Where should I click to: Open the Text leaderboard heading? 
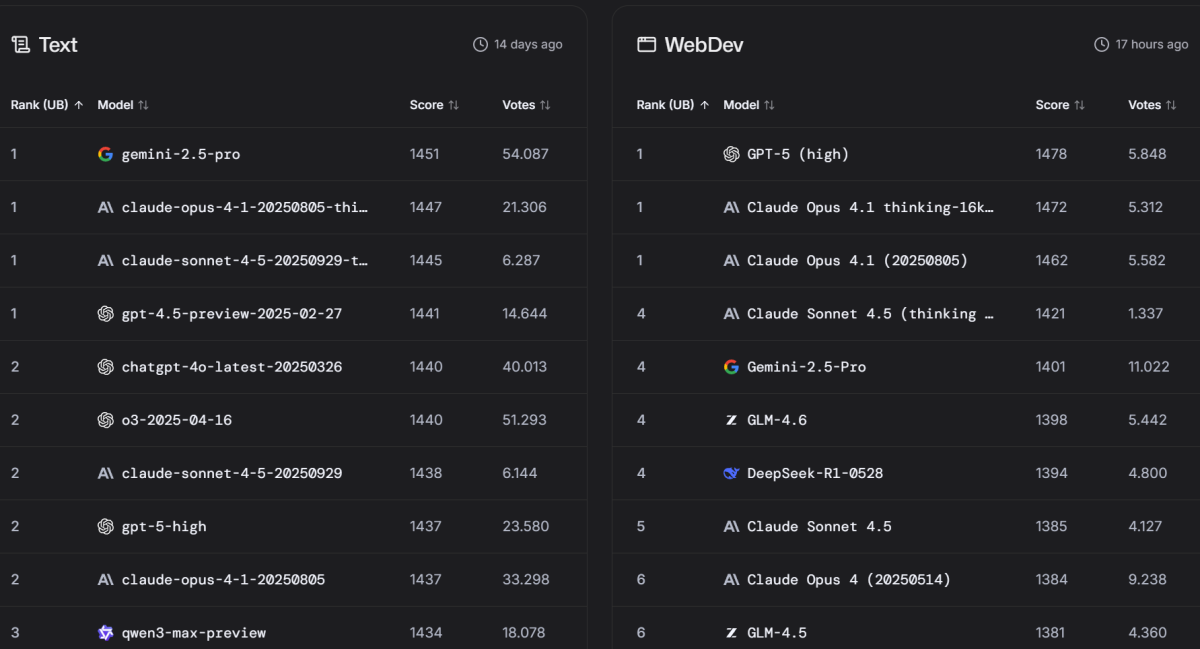[58, 45]
